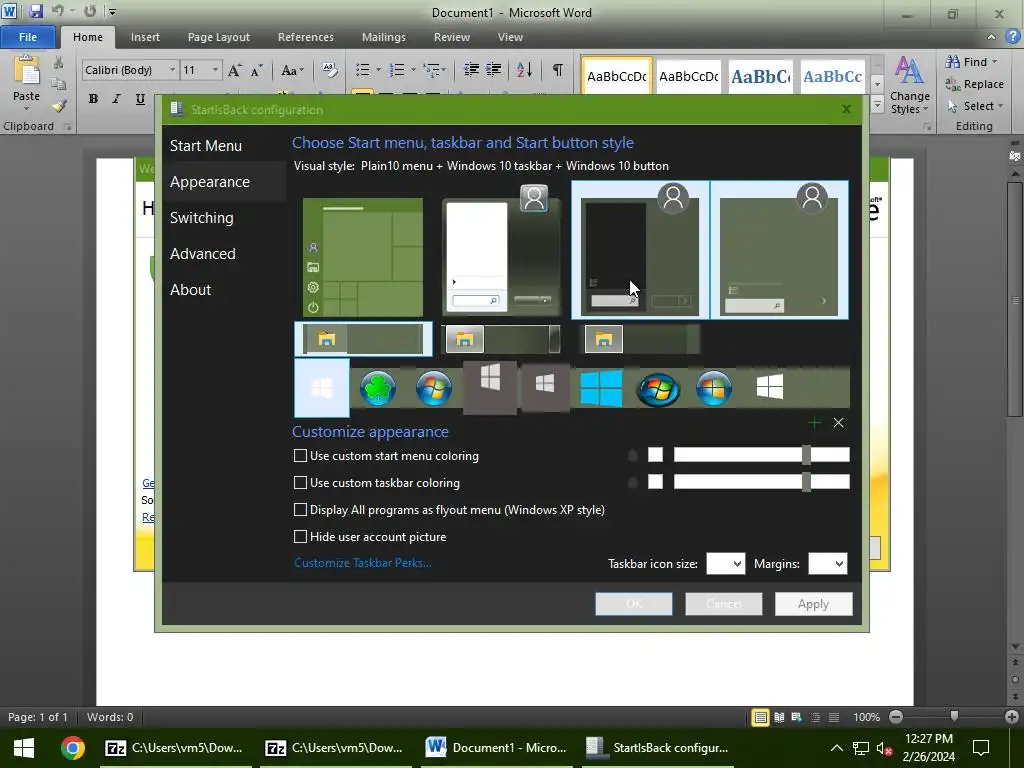
Task: Click the Paste icon in Word
Action: point(26,71)
